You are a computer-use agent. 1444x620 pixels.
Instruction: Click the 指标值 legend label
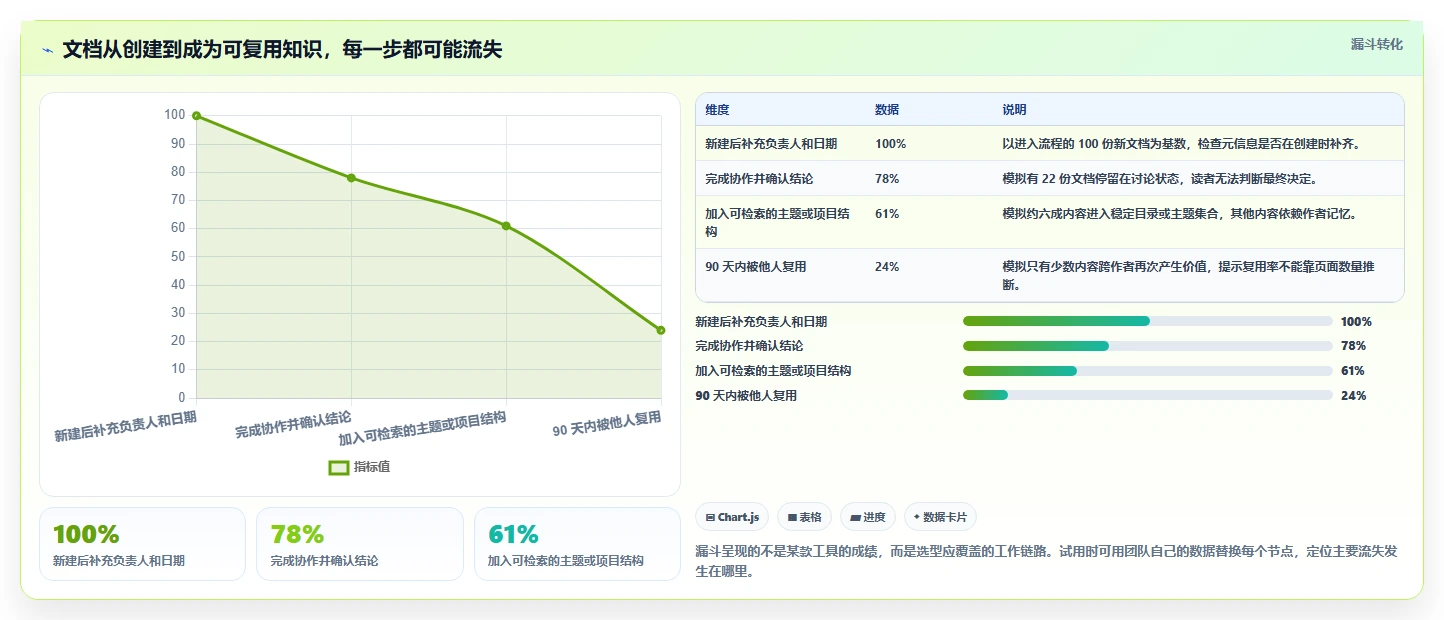click(372, 467)
